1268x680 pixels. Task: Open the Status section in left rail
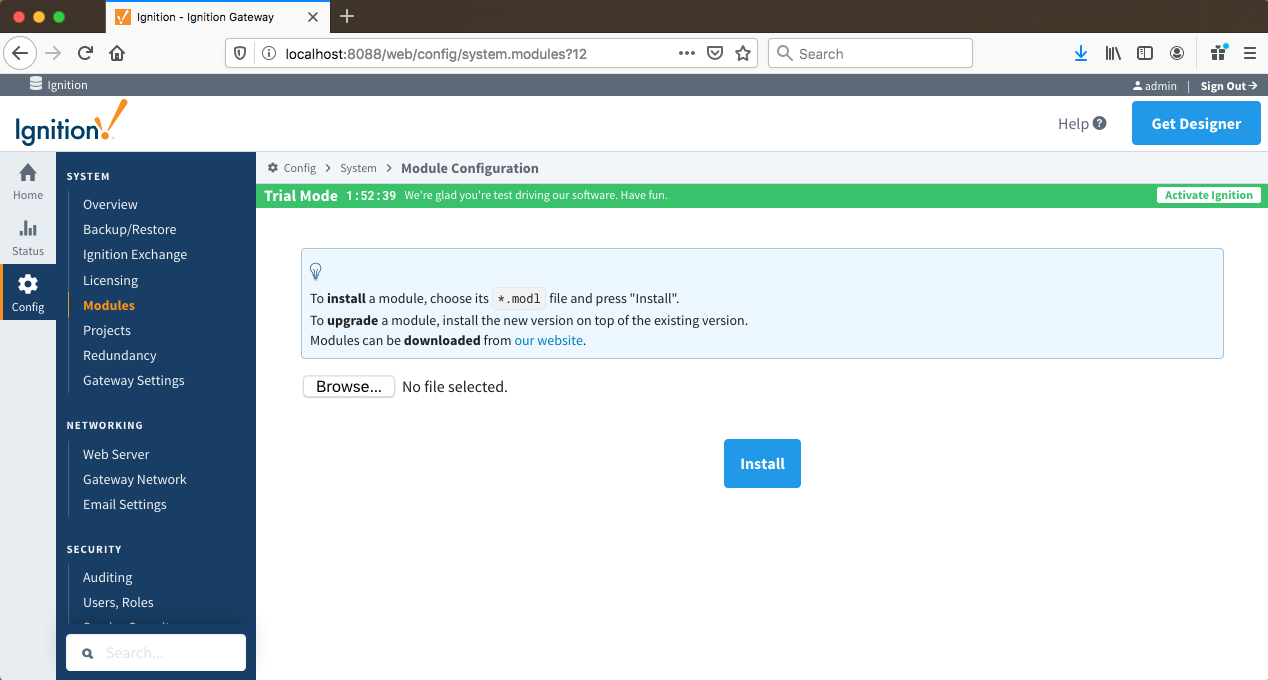pos(28,238)
